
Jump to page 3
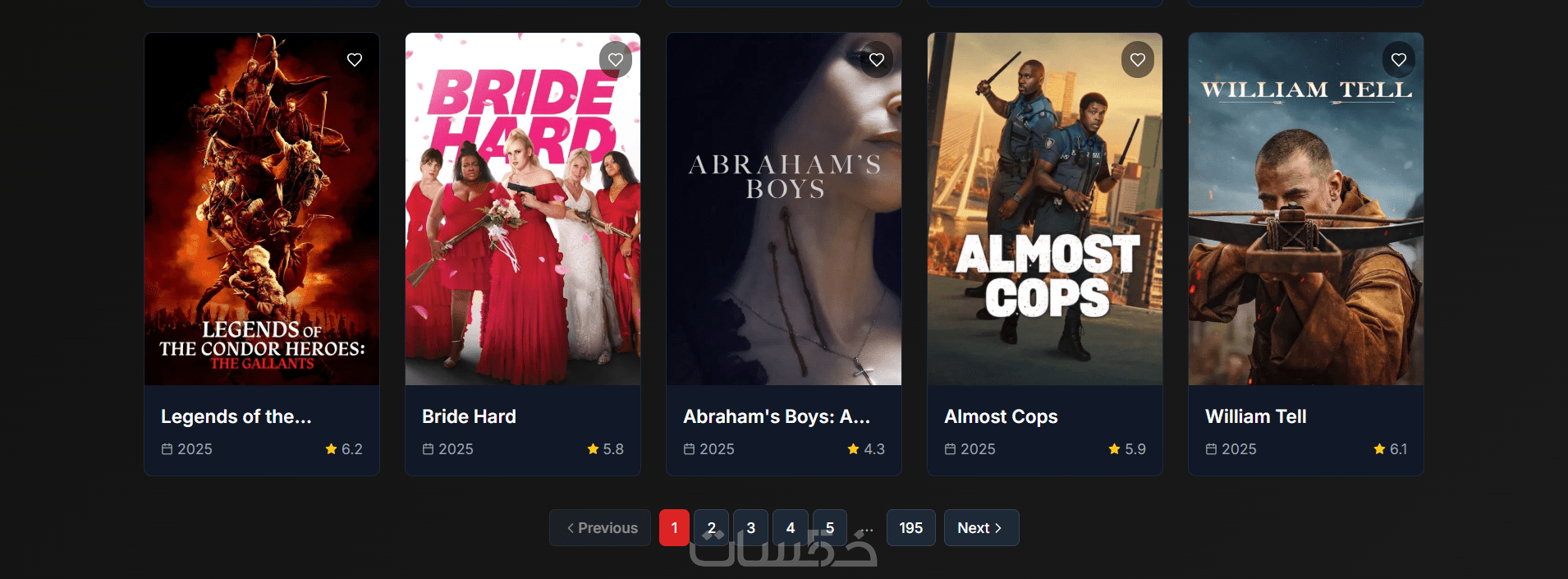750,528
